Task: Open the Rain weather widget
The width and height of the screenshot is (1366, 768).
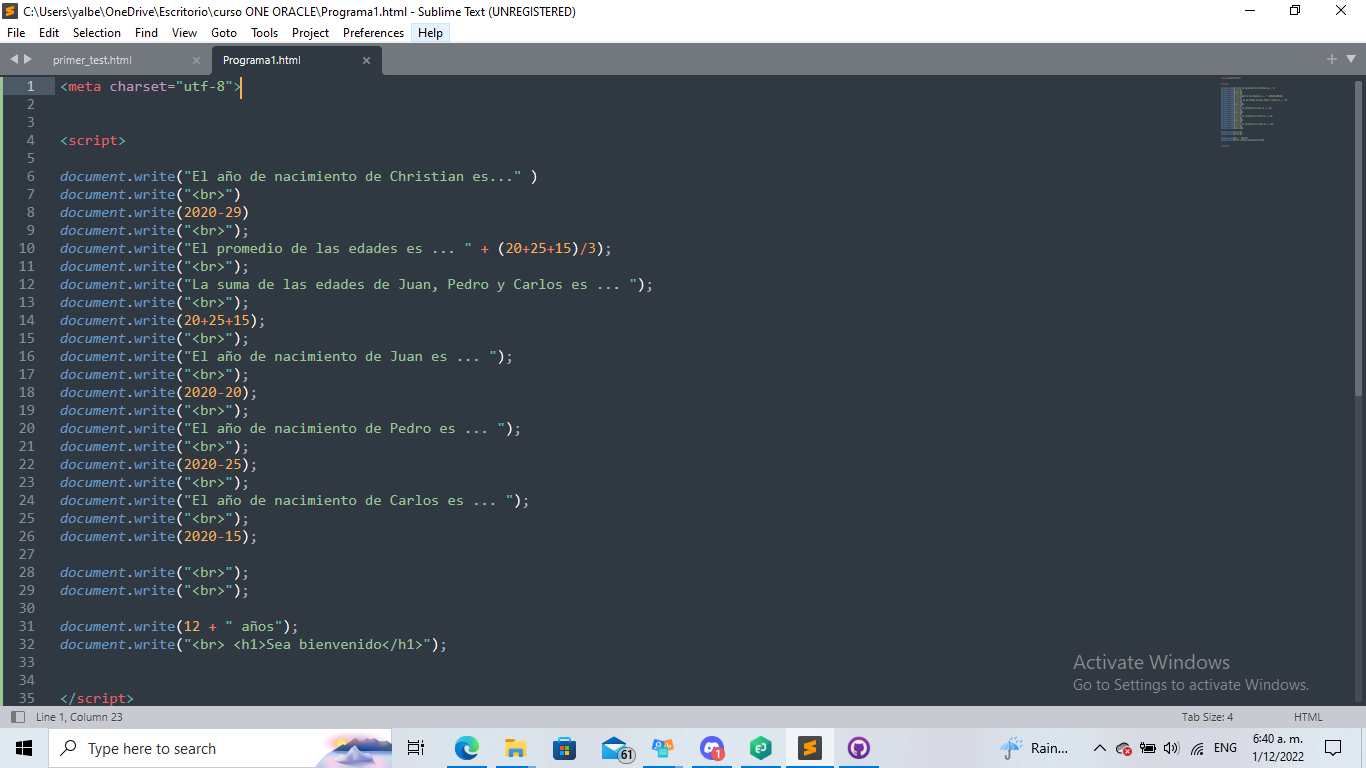Action: (x=1034, y=748)
